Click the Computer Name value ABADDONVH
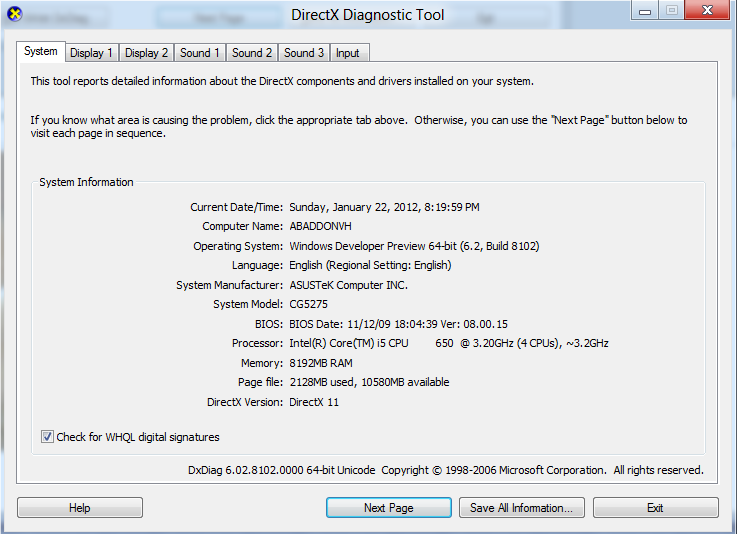Viewport: 738px width, 534px height. click(x=326, y=227)
